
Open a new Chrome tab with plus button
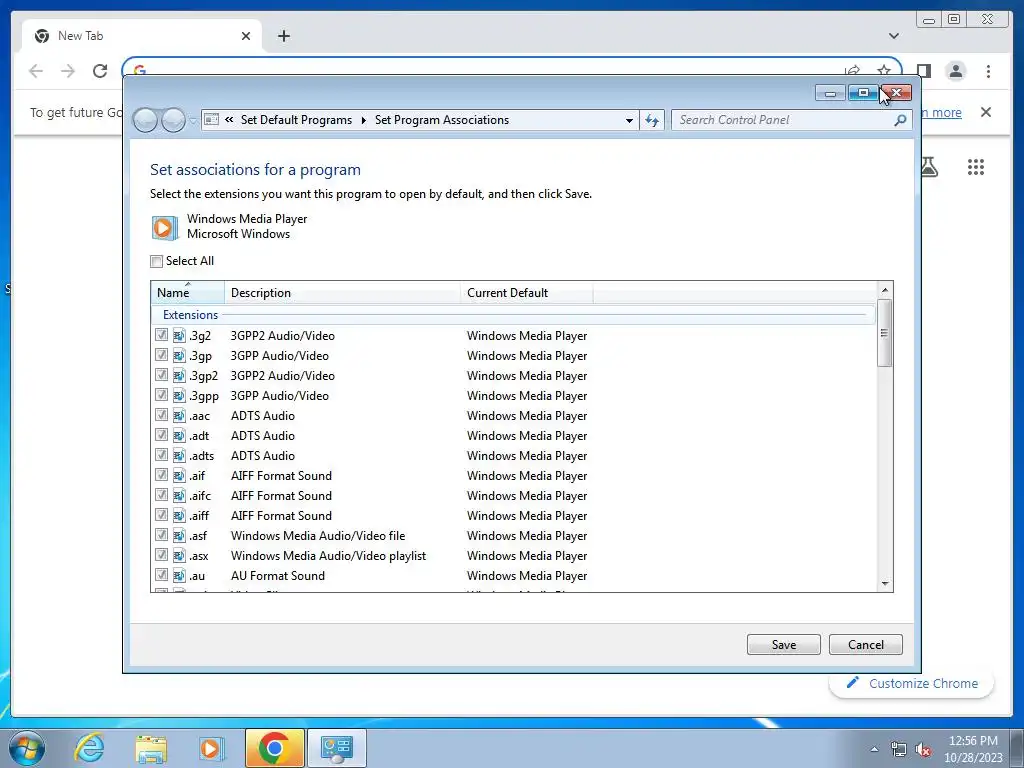[283, 36]
